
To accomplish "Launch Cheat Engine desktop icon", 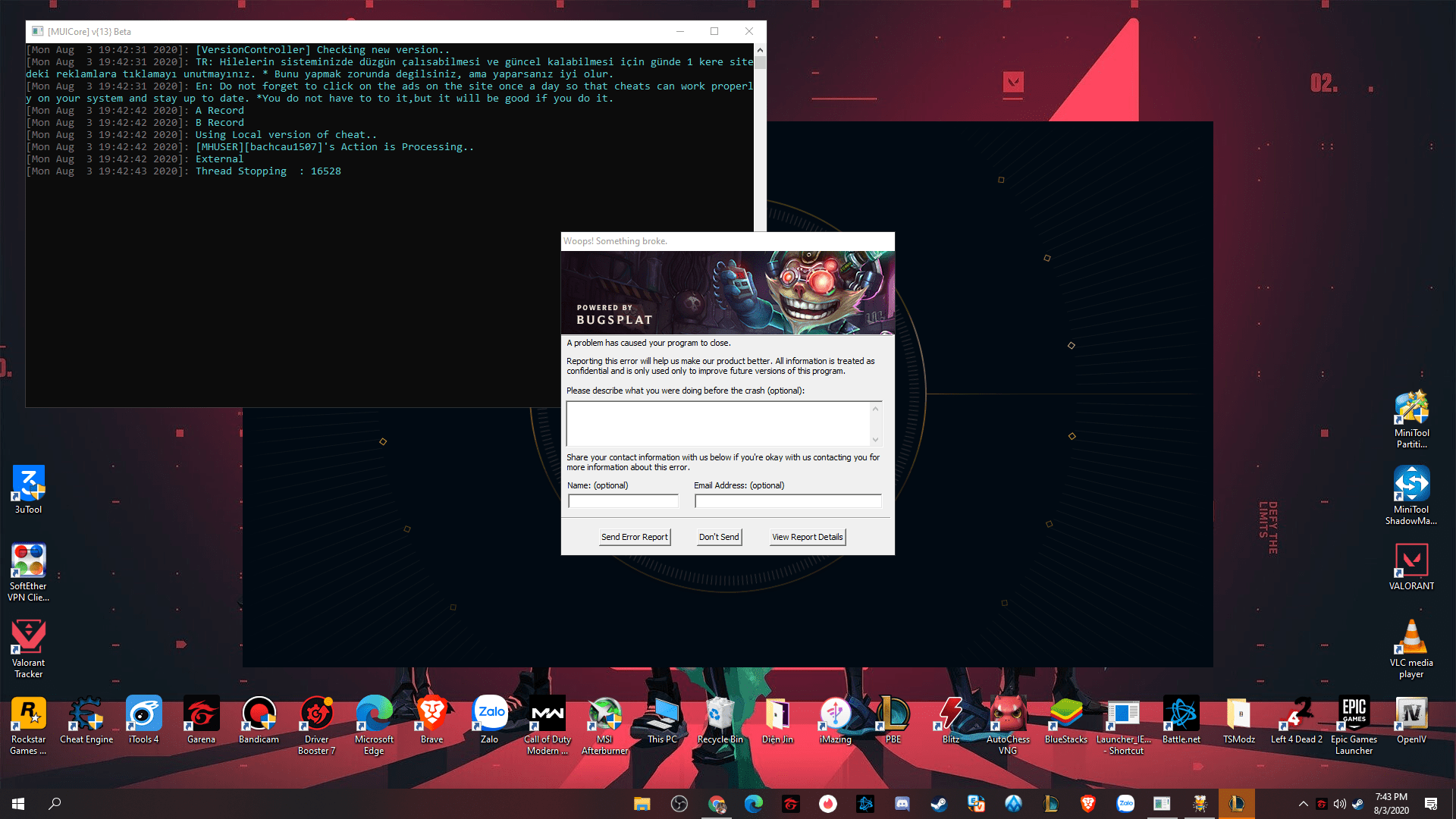I will 86,720.
